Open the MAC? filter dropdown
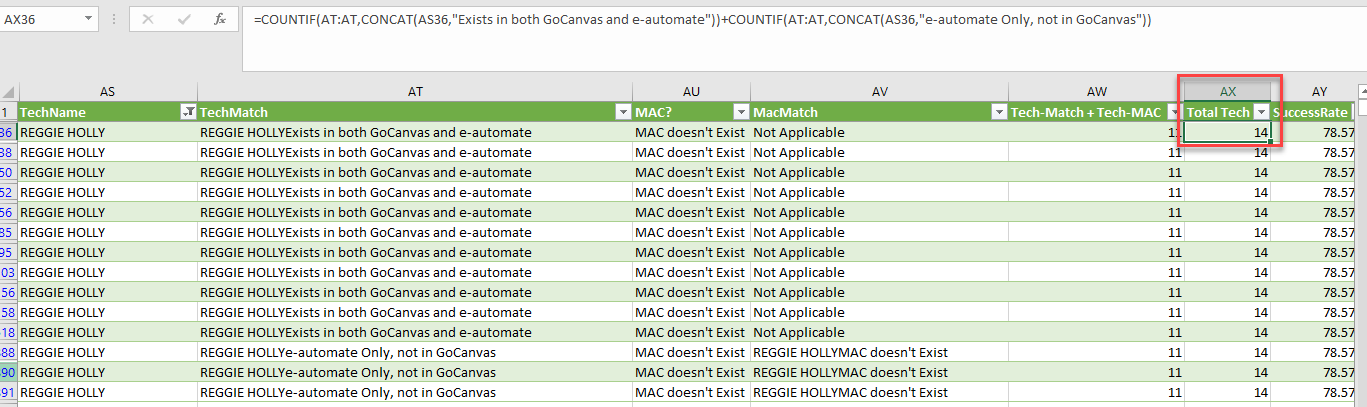This screenshot has height=407, width=1367. (x=741, y=112)
